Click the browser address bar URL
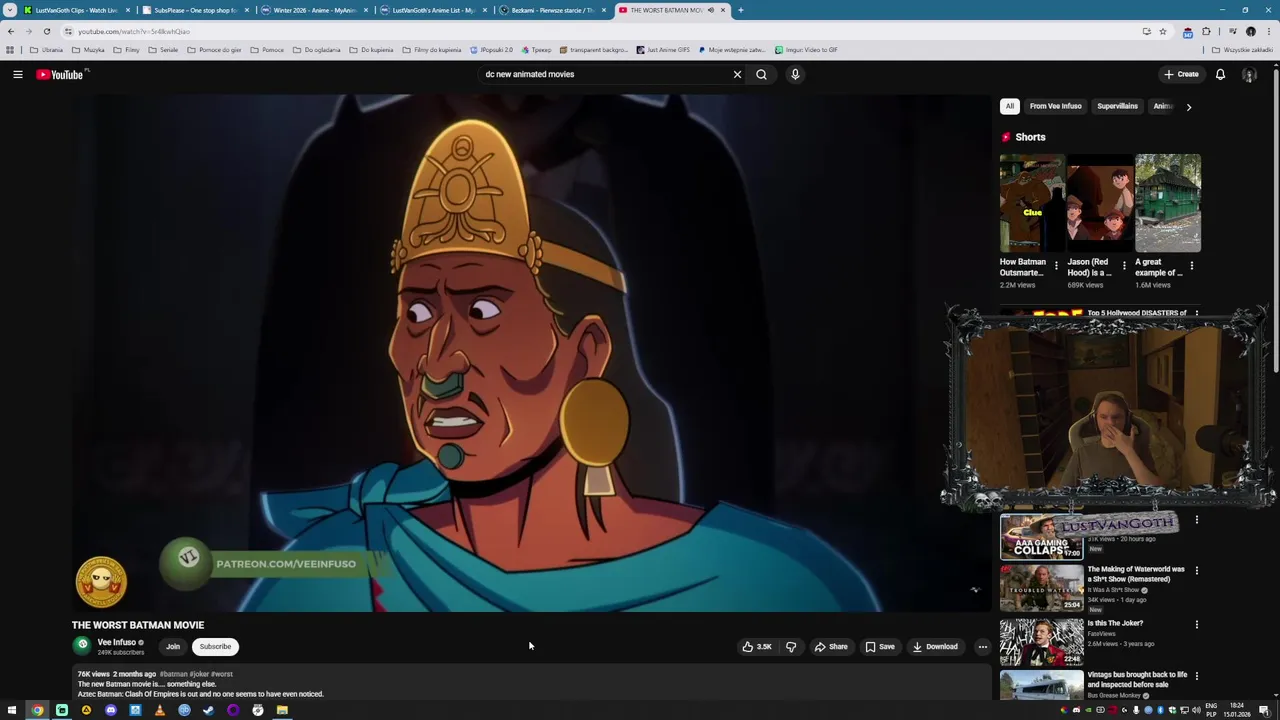This screenshot has height=720, width=1280. coord(134,31)
